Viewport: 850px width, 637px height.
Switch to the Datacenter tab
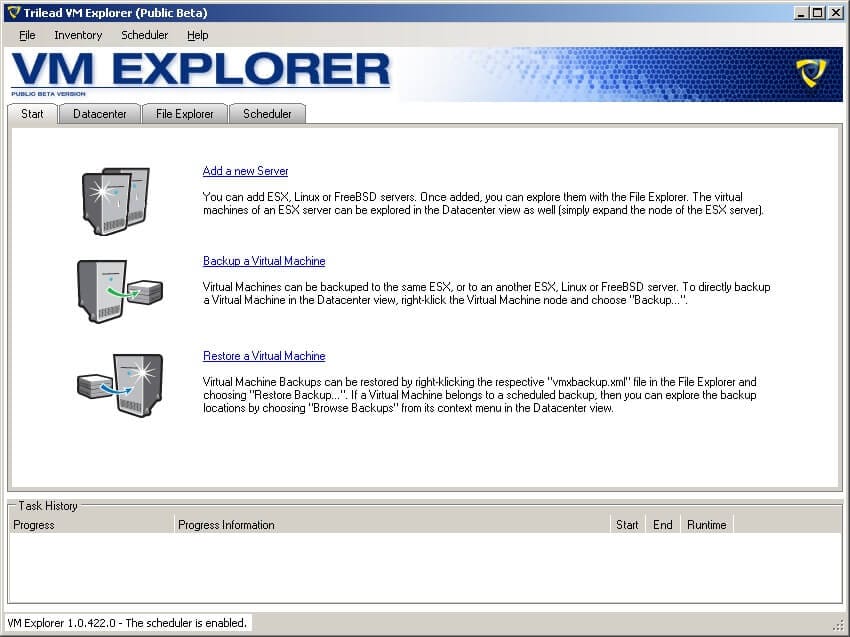(99, 114)
